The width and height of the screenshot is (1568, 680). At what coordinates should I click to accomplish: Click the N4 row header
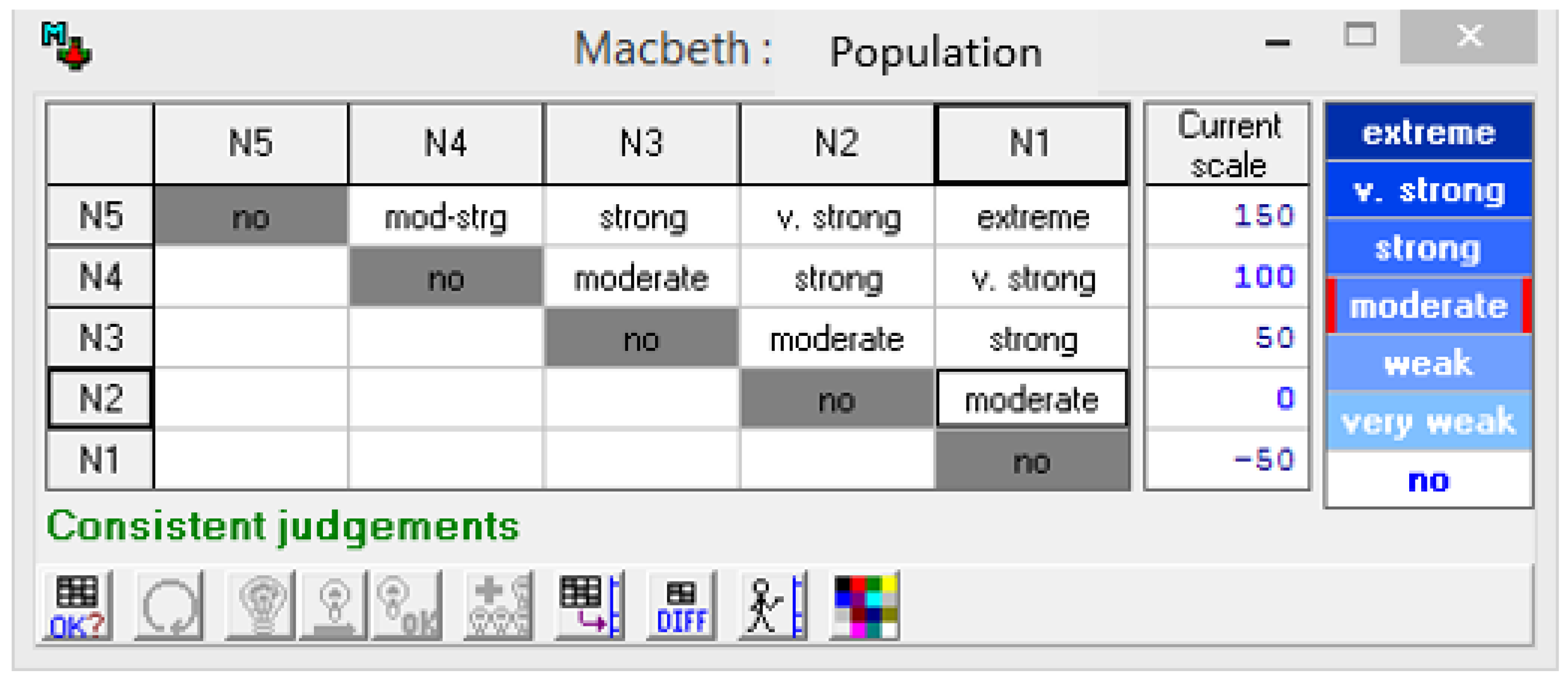(x=101, y=276)
